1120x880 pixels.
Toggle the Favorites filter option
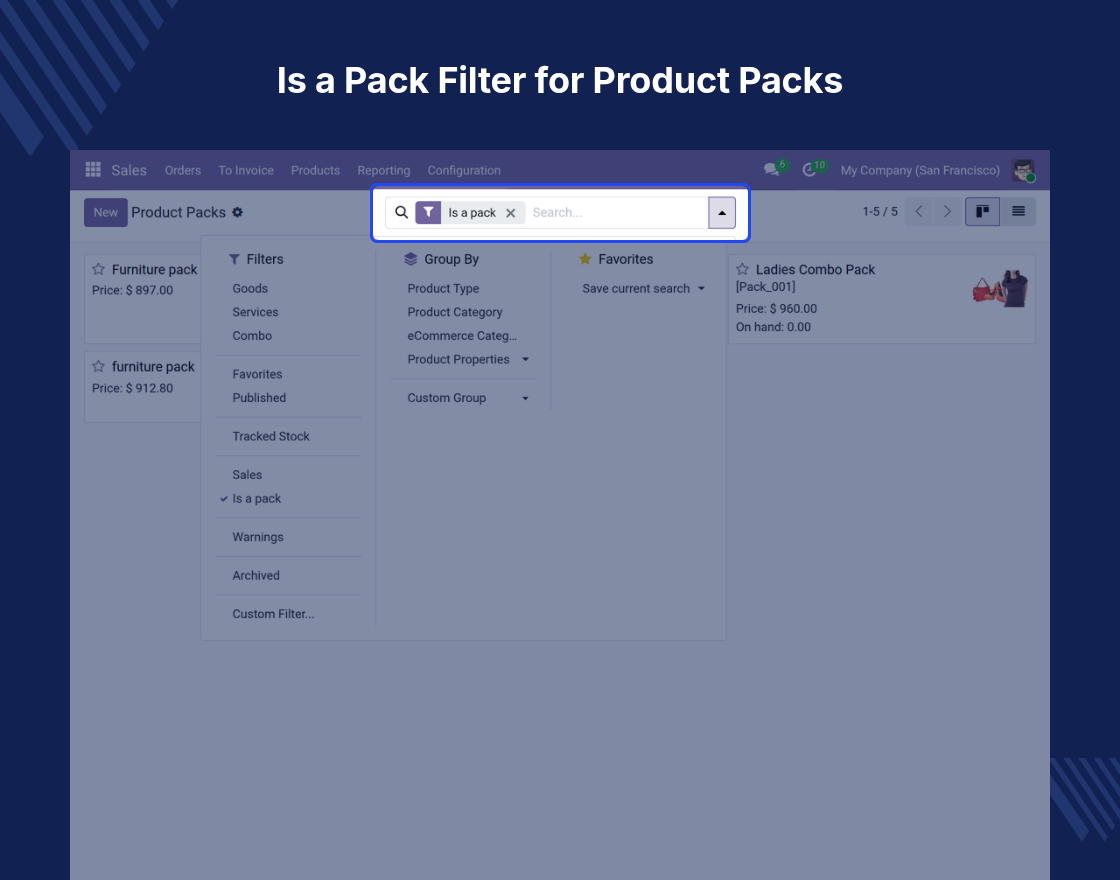257,374
